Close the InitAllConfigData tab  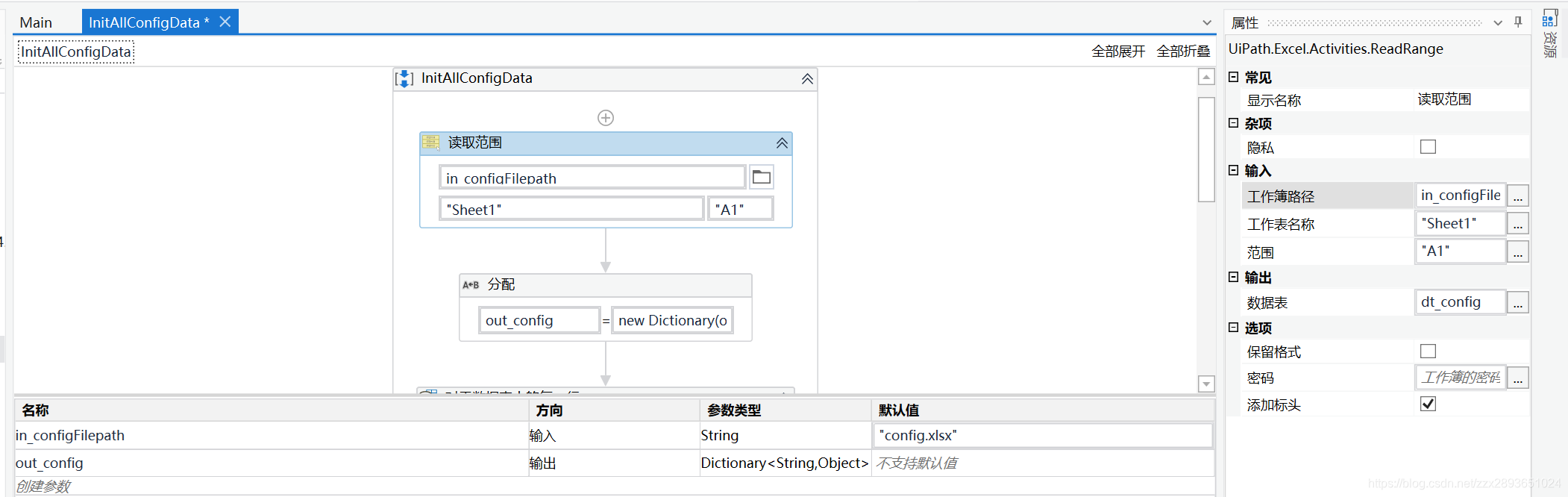(225, 22)
